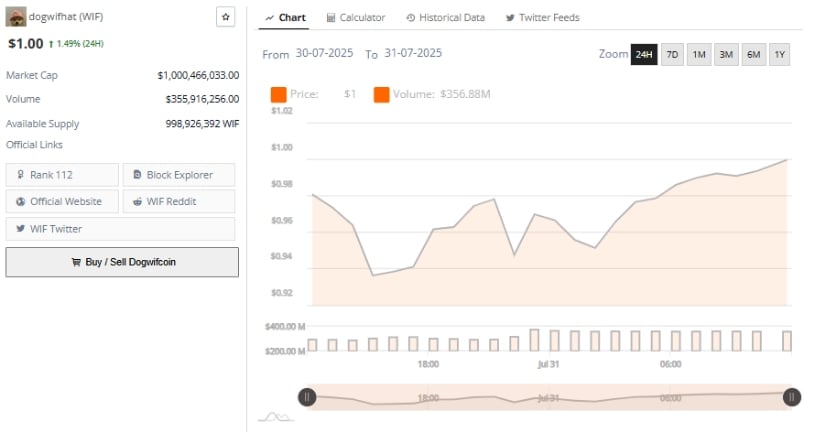The width and height of the screenshot is (825, 432).
Task: Click the $0.92 price axis label
Action: click(x=281, y=293)
